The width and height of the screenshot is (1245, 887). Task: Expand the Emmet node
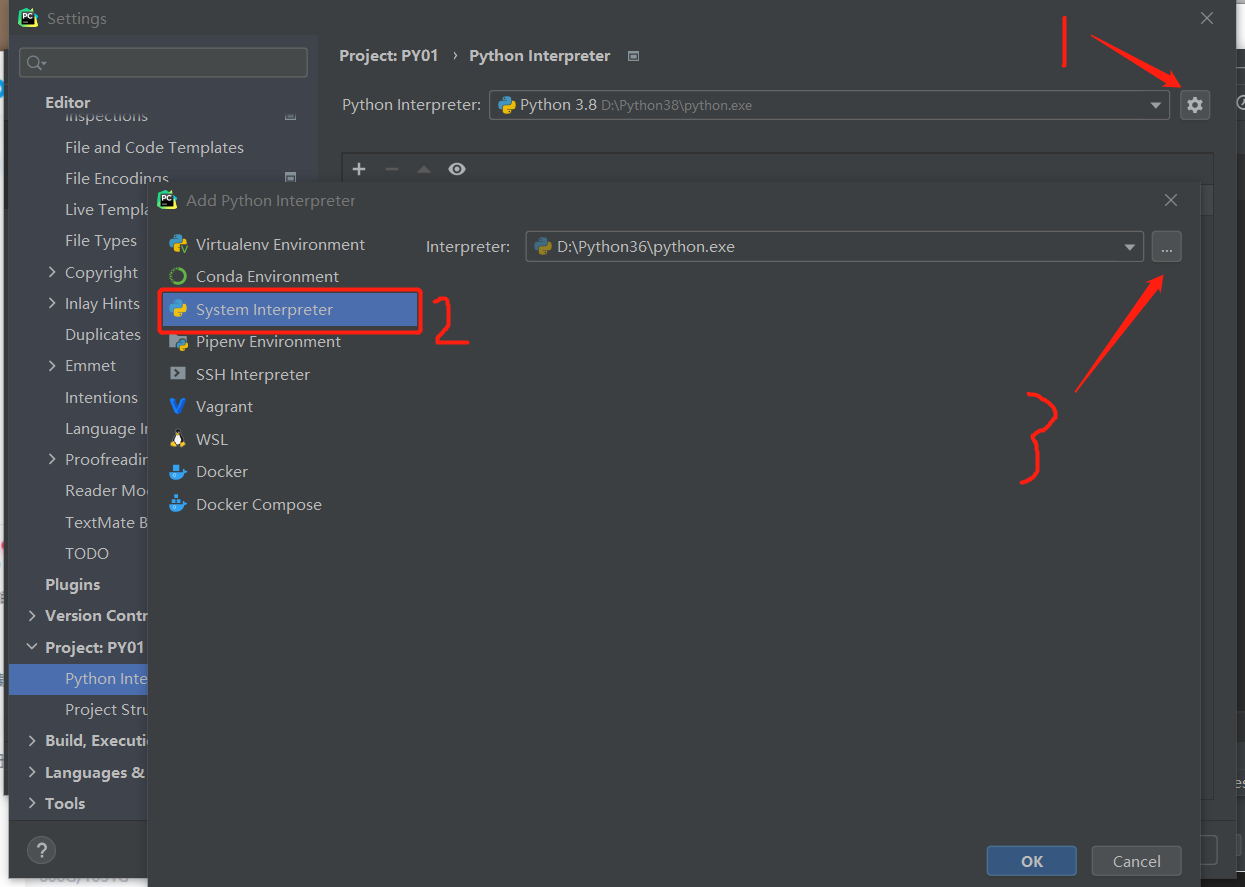[52, 365]
